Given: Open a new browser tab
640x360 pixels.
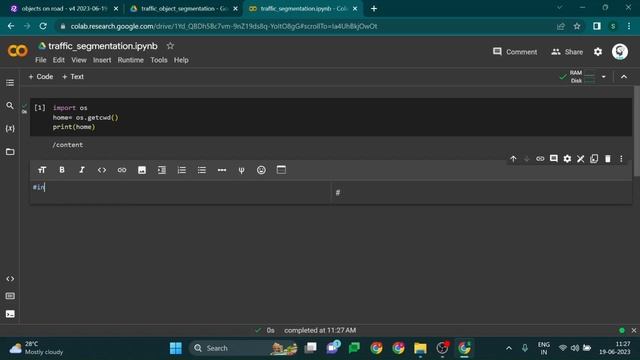Looking at the screenshot, I should click(373, 9).
